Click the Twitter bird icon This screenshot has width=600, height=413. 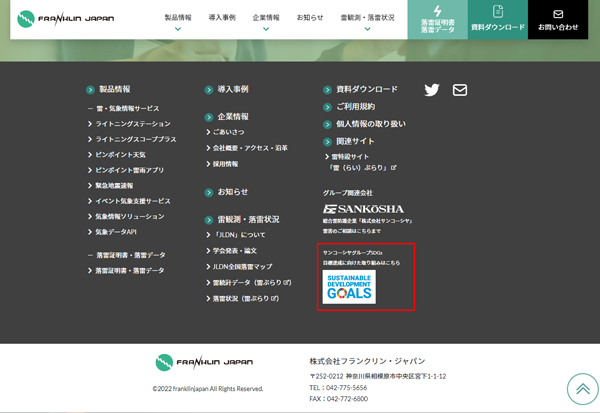[431, 90]
